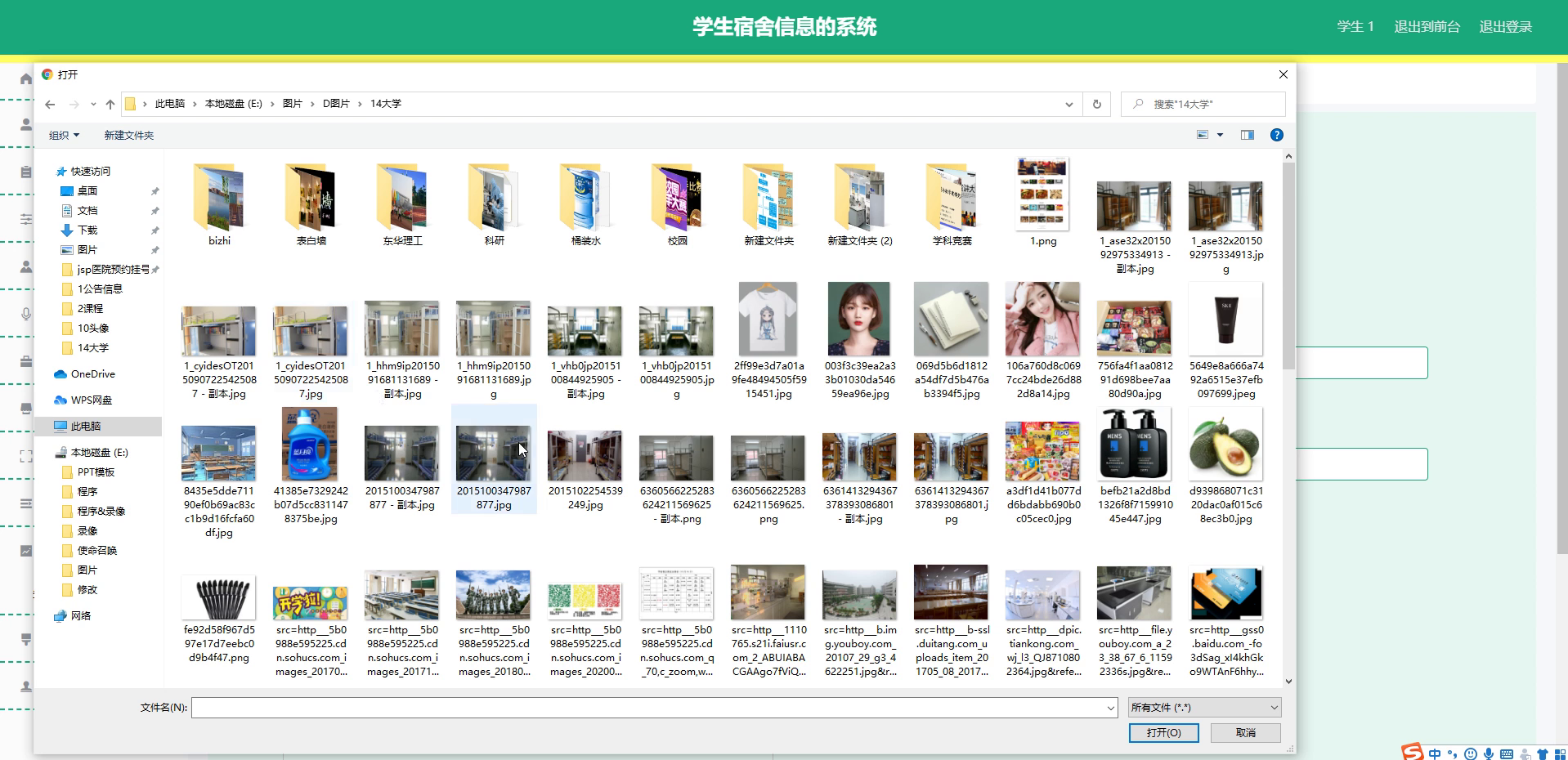Select WPS网盘 in navigation pane
Screen dimensions: 1568x760
(x=92, y=400)
